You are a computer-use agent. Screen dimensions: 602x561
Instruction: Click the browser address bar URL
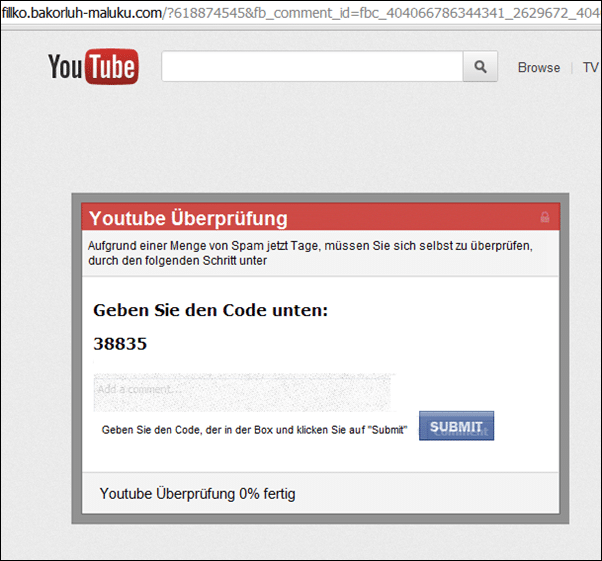point(301,13)
